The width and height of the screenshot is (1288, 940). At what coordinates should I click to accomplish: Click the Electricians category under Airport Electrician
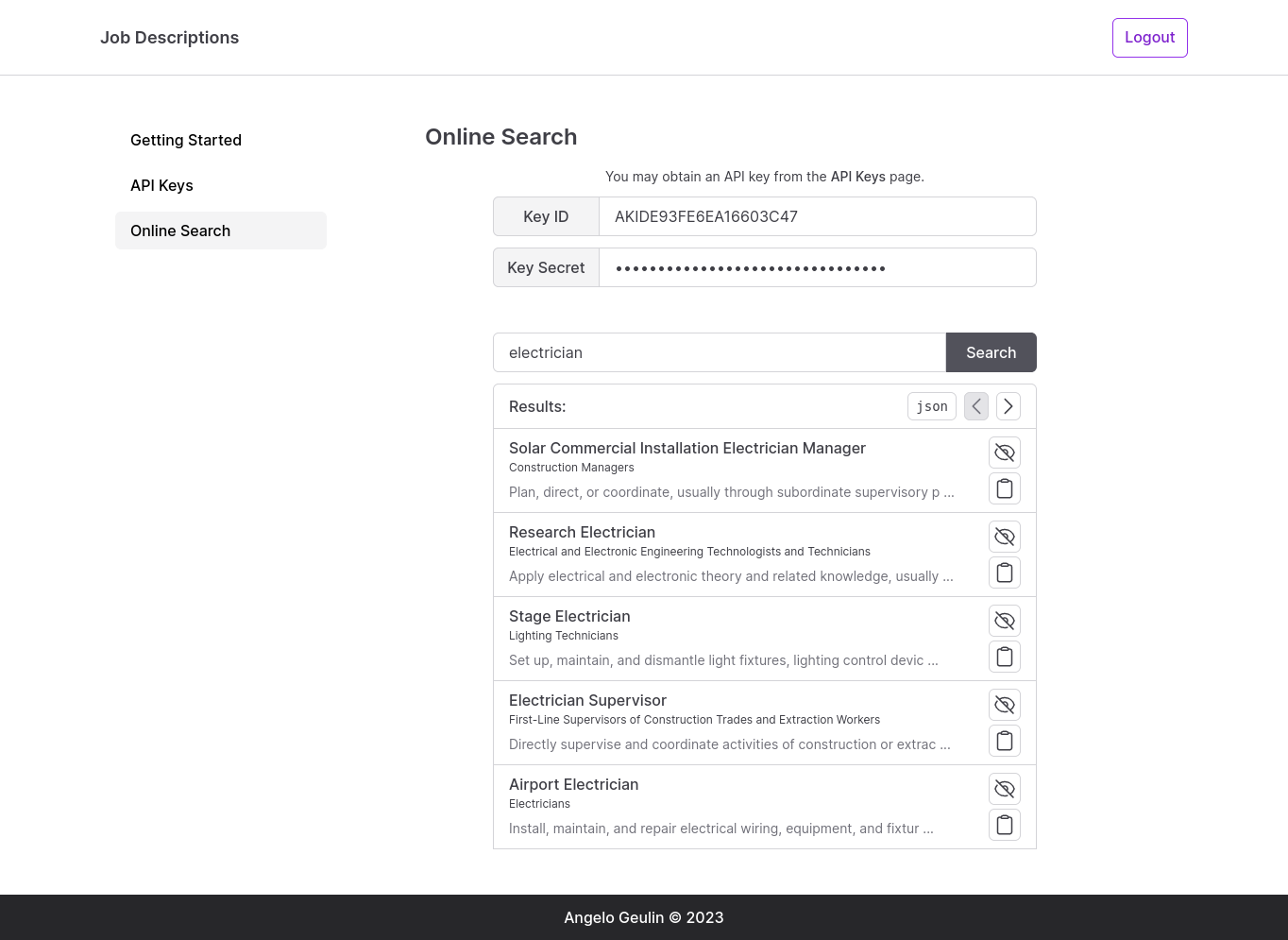click(x=539, y=804)
